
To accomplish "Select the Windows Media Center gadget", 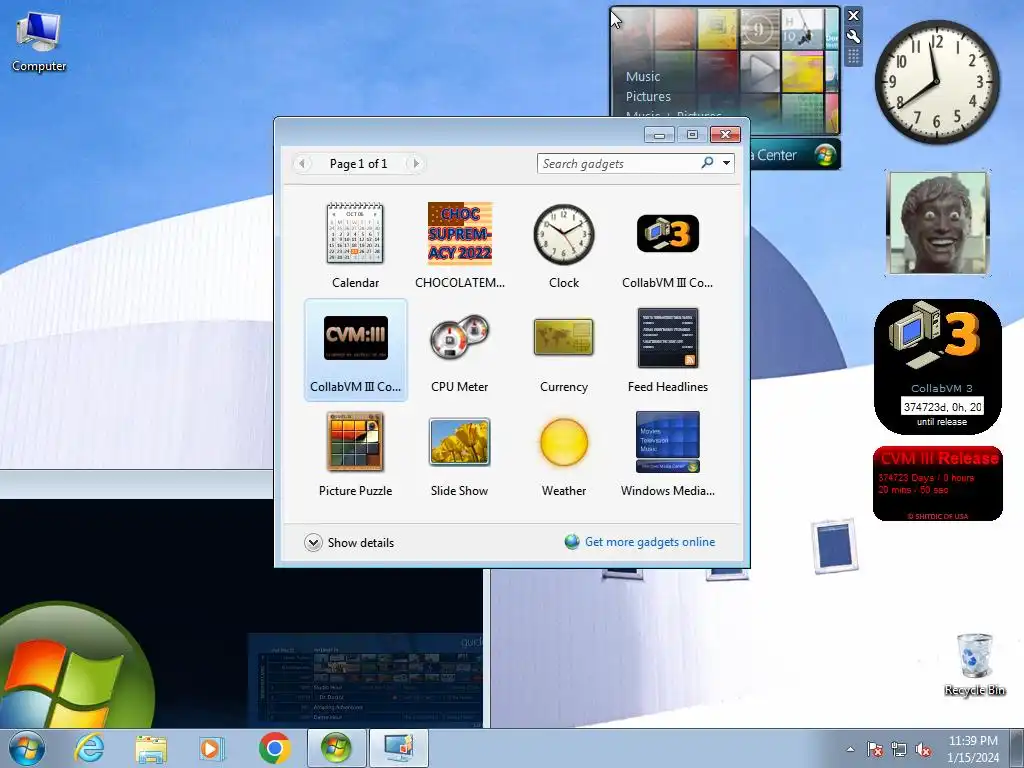I will (667, 454).
